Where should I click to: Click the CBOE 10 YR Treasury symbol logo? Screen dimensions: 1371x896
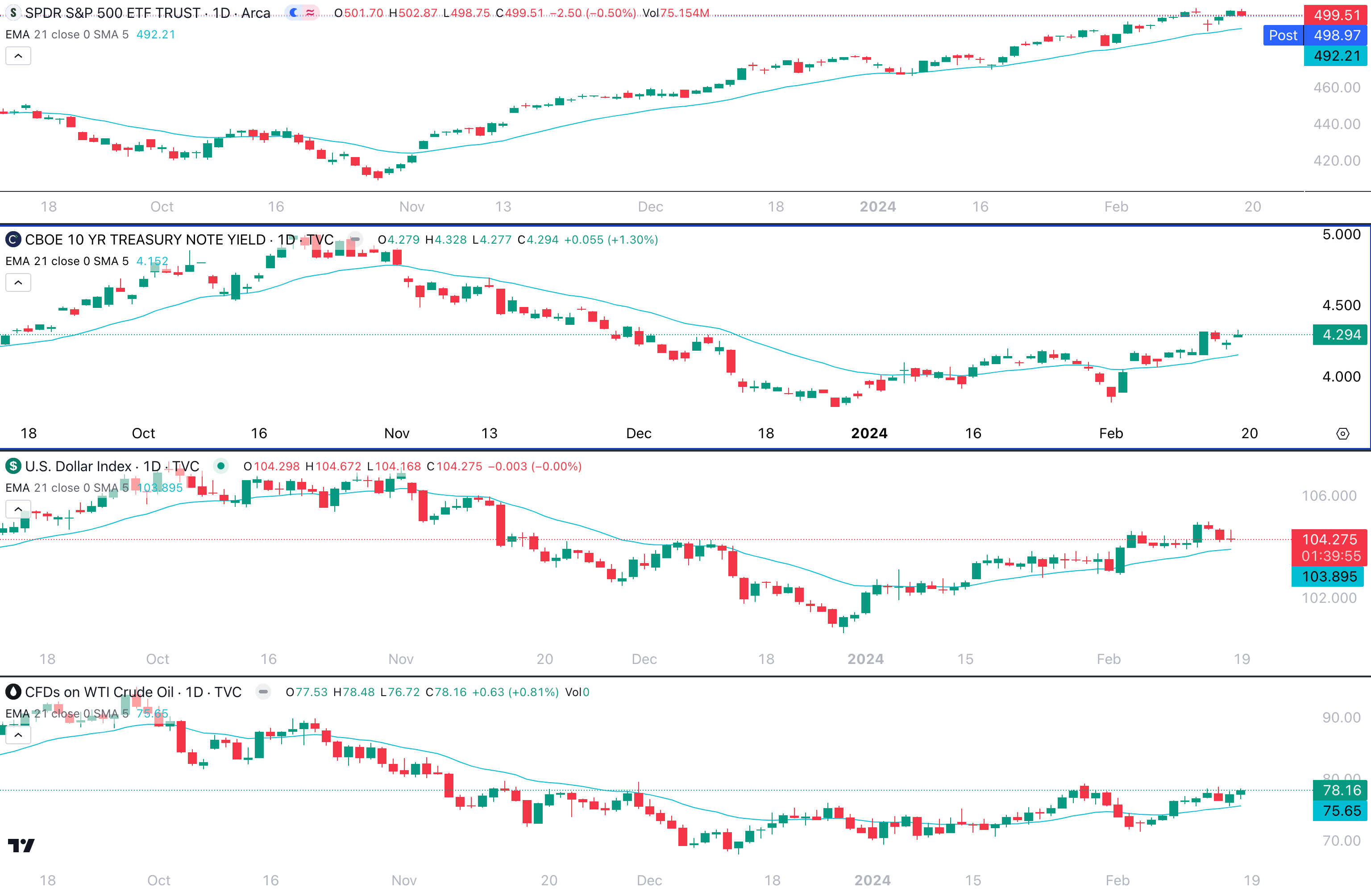point(13,240)
